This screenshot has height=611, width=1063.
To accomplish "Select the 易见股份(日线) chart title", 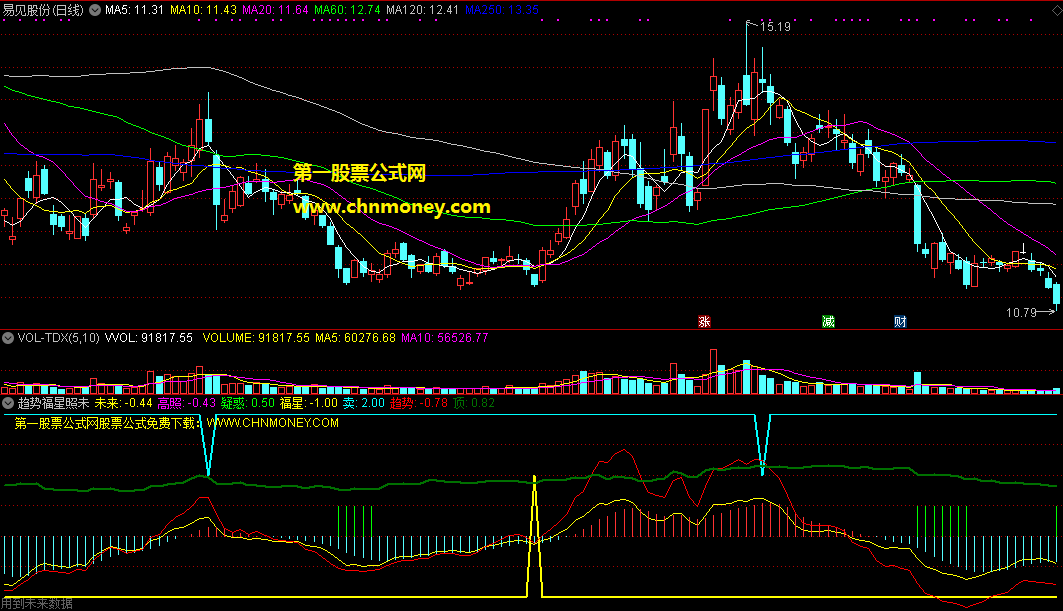I will tap(43, 10).
